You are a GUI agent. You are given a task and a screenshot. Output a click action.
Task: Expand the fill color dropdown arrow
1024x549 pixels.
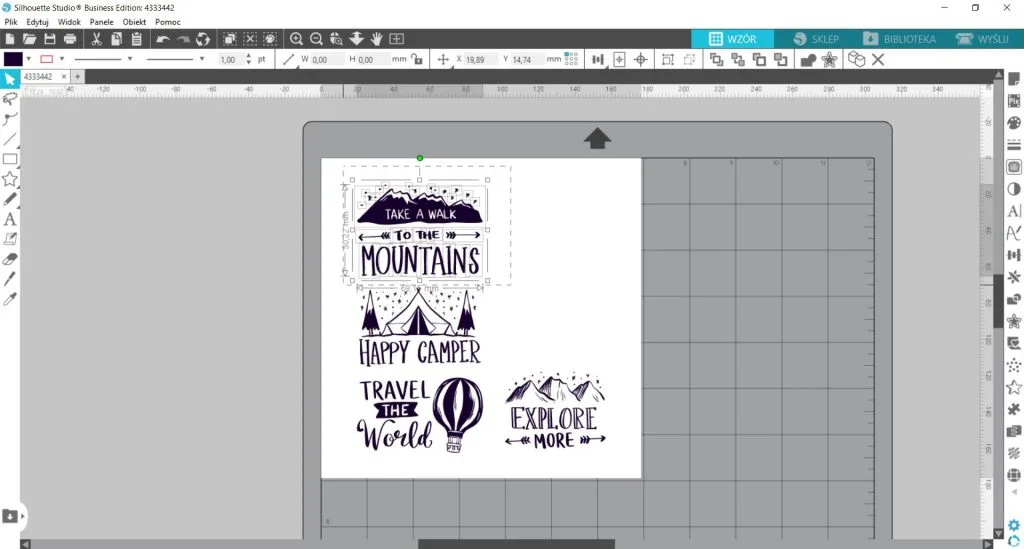[x=29, y=59]
